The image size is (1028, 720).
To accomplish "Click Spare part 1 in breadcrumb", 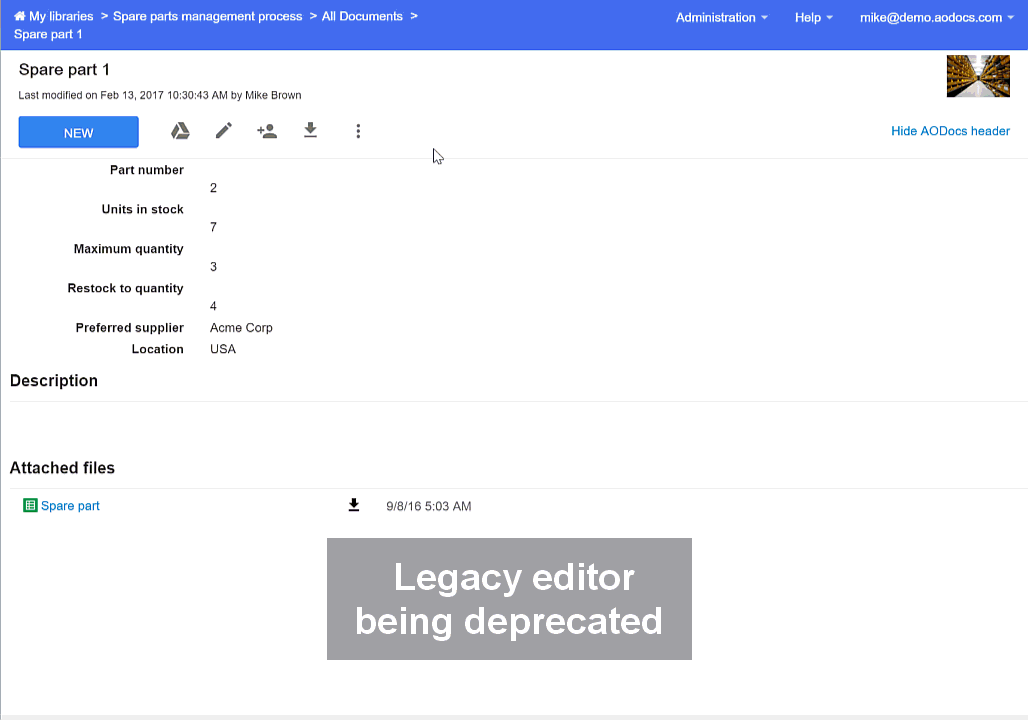I will (x=48, y=34).
